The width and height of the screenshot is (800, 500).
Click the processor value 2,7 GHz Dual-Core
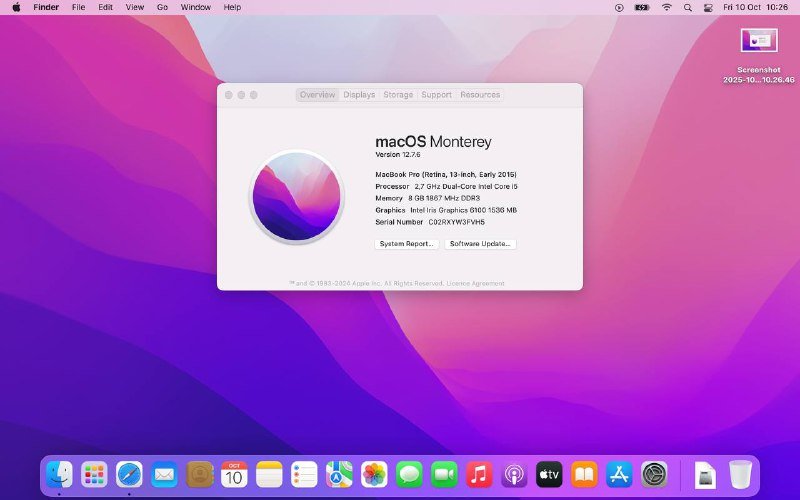(x=466, y=187)
